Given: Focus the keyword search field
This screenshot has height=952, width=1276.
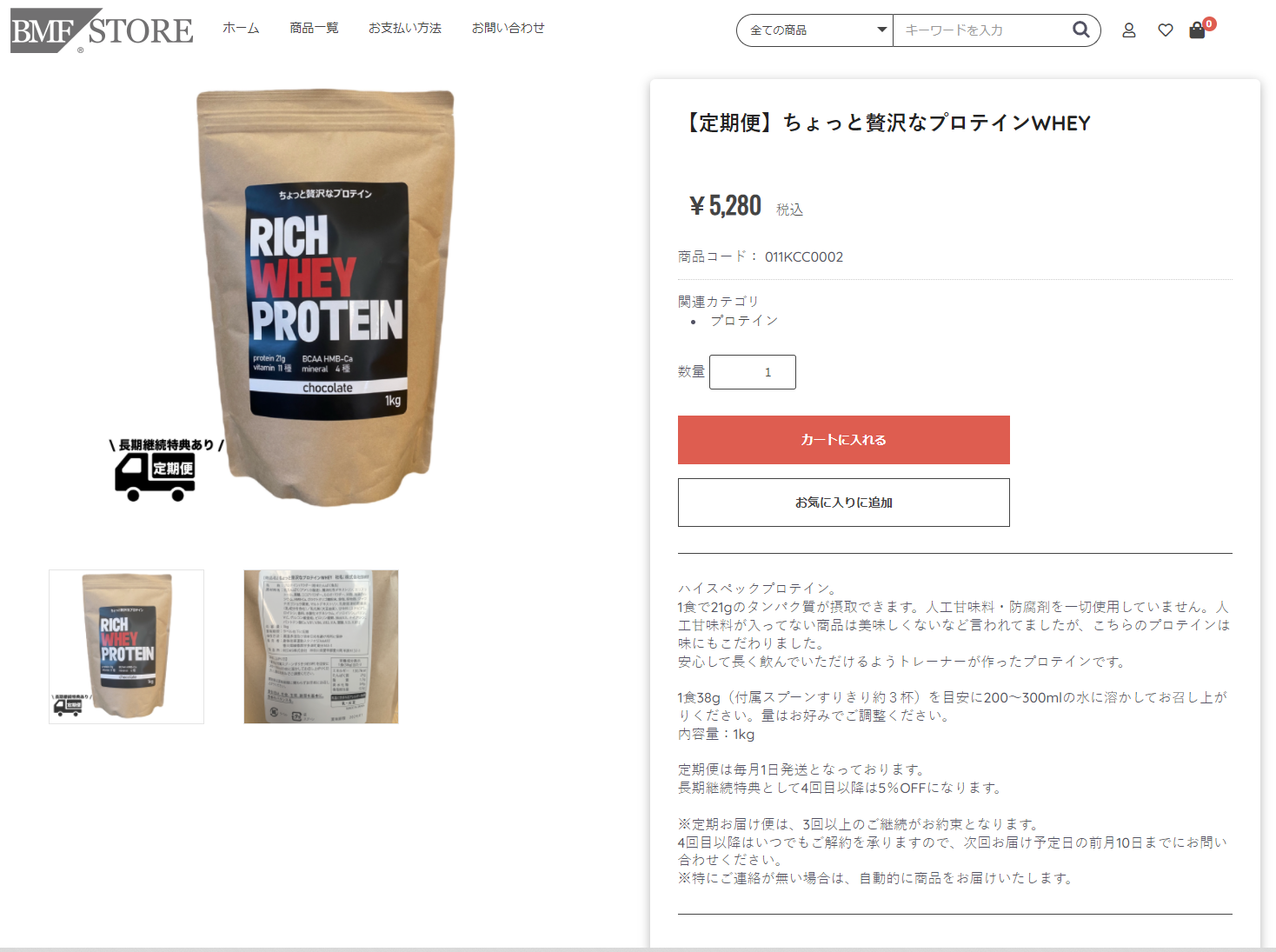Looking at the screenshot, I should (x=985, y=30).
